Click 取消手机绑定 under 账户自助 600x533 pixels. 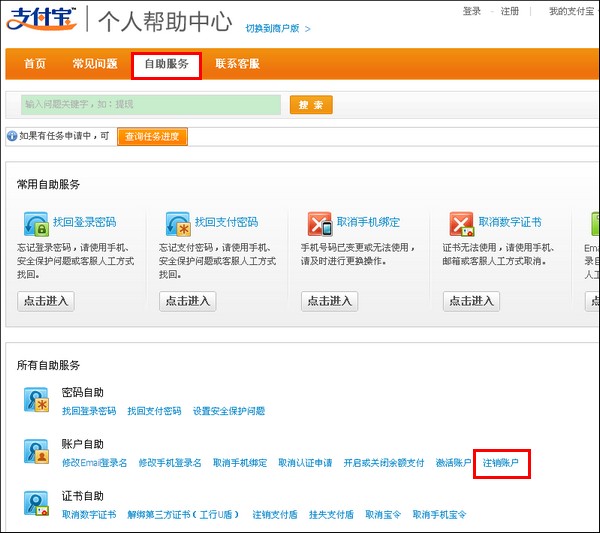(x=240, y=463)
